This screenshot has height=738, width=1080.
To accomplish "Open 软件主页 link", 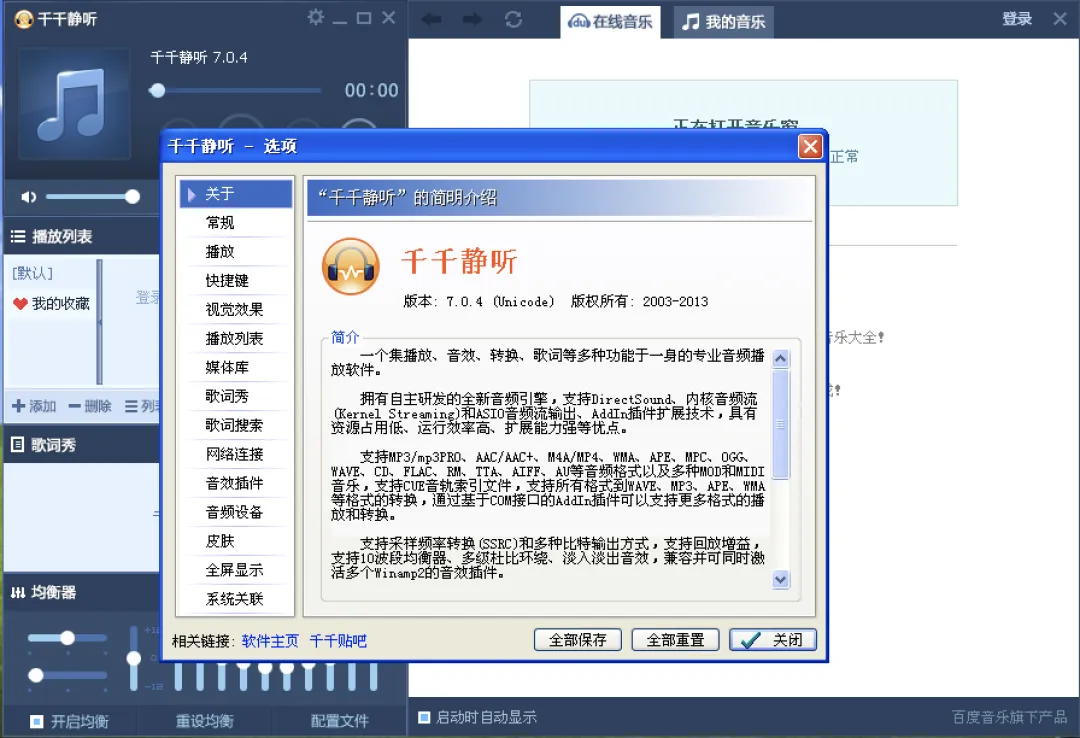I will 270,642.
